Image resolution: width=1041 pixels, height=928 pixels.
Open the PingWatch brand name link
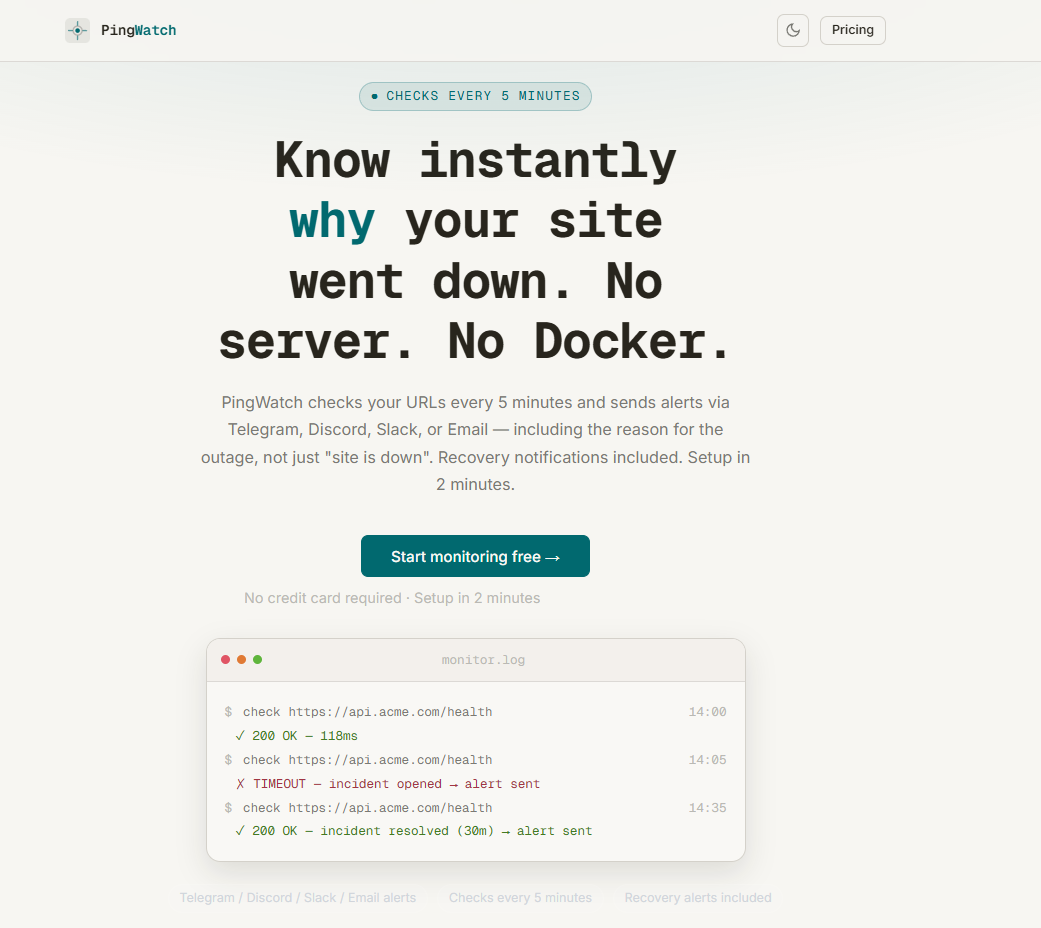point(138,31)
